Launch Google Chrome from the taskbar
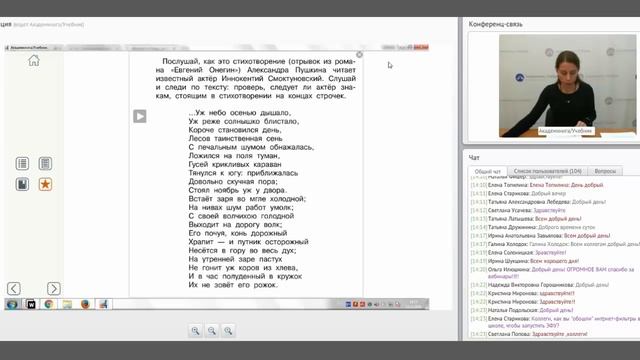Screen dimensions: 640x360 point(49,304)
